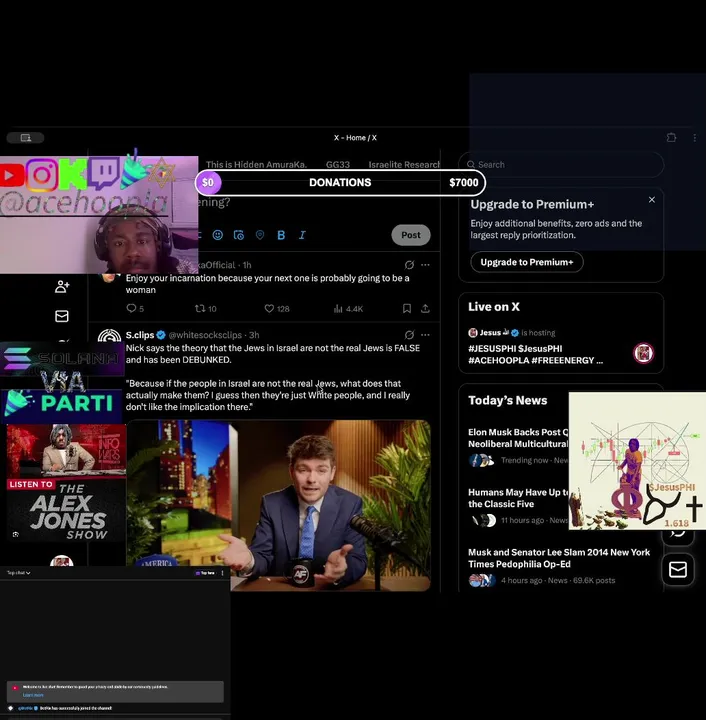Play the video of the man at the desk
This screenshot has width=706, height=720.
279,505
